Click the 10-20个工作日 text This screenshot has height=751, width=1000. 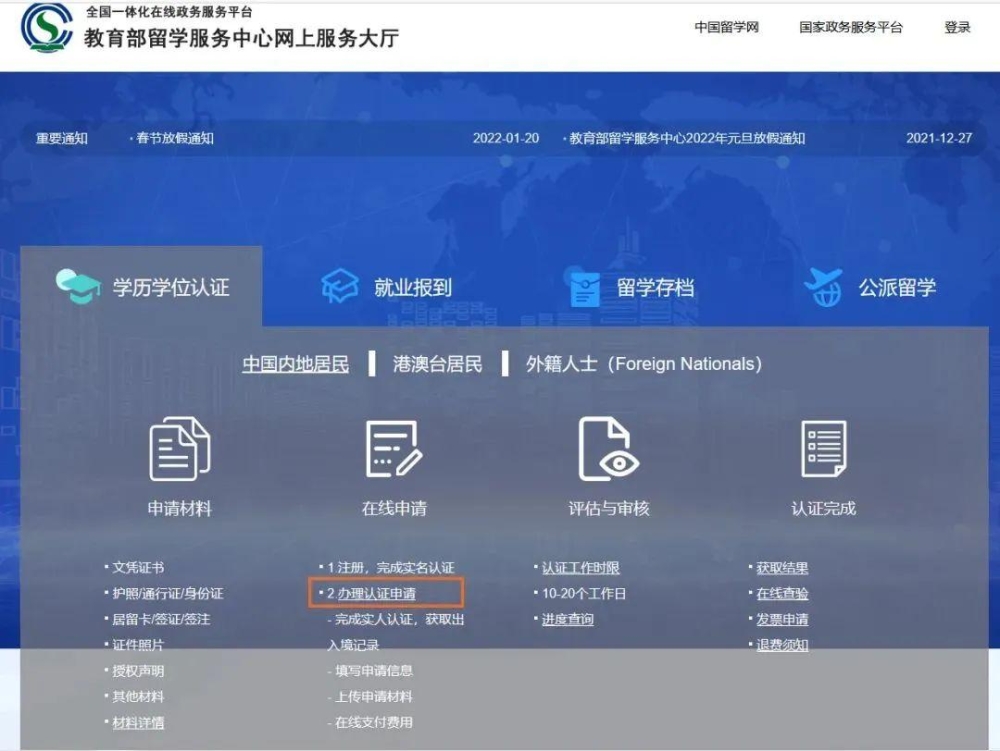[584, 594]
